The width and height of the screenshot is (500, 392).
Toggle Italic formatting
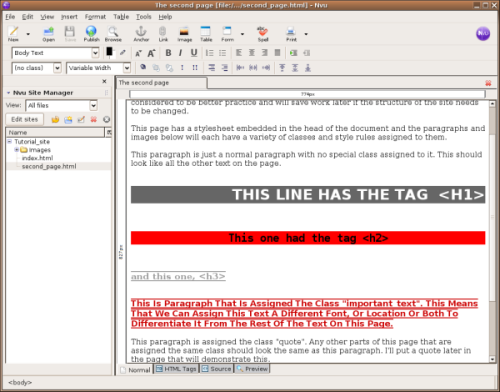(180, 53)
